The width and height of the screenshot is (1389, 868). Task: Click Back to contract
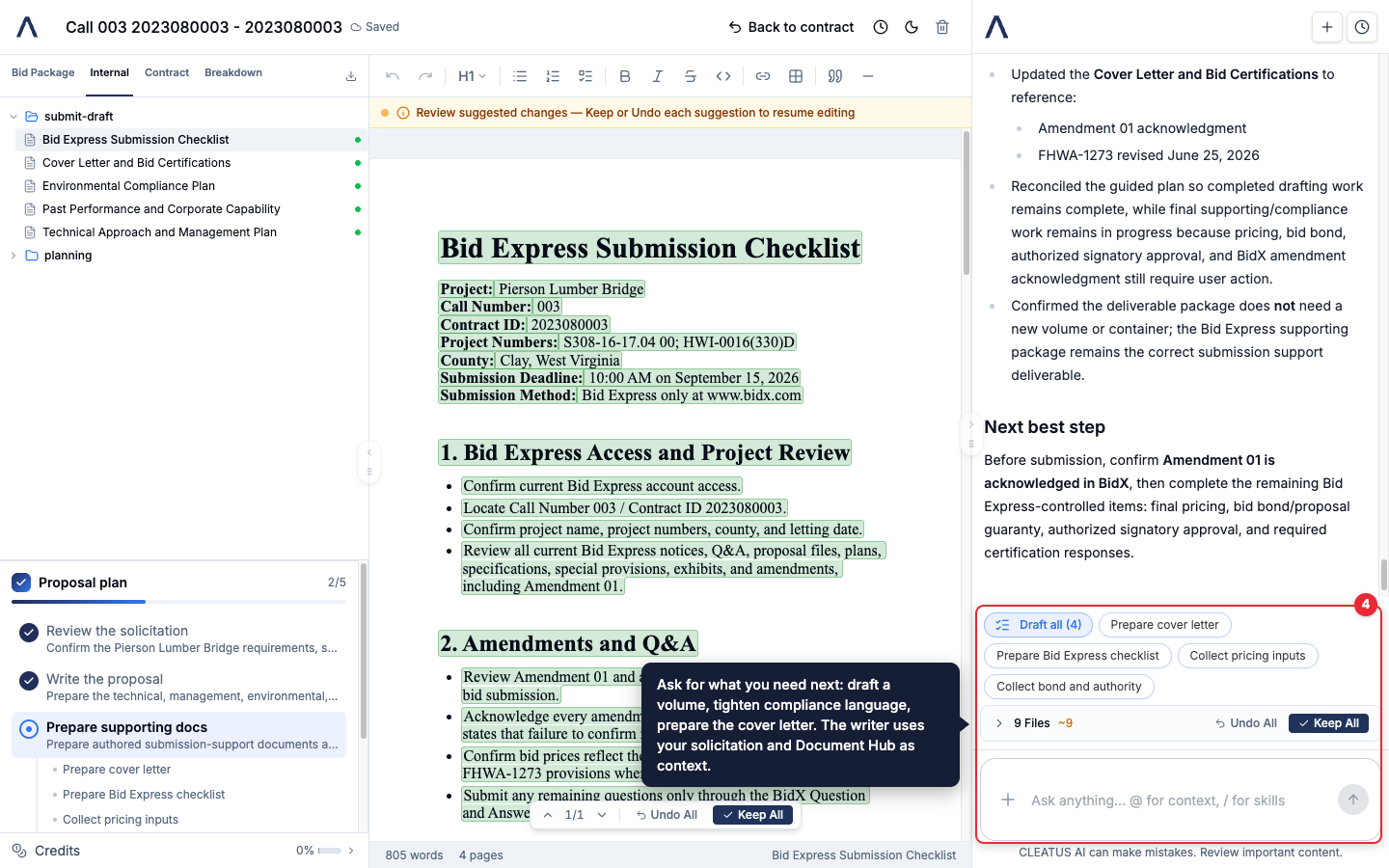791,27
